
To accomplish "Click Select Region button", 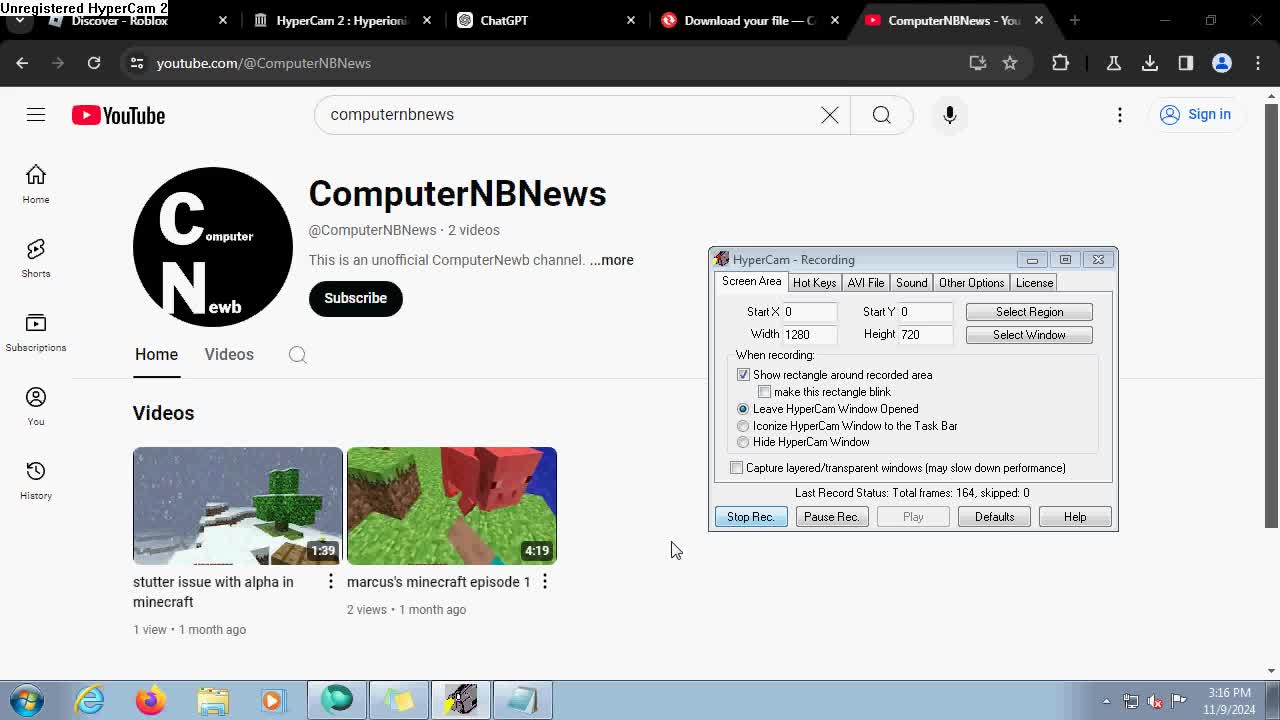I will (x=1029, y=312).
